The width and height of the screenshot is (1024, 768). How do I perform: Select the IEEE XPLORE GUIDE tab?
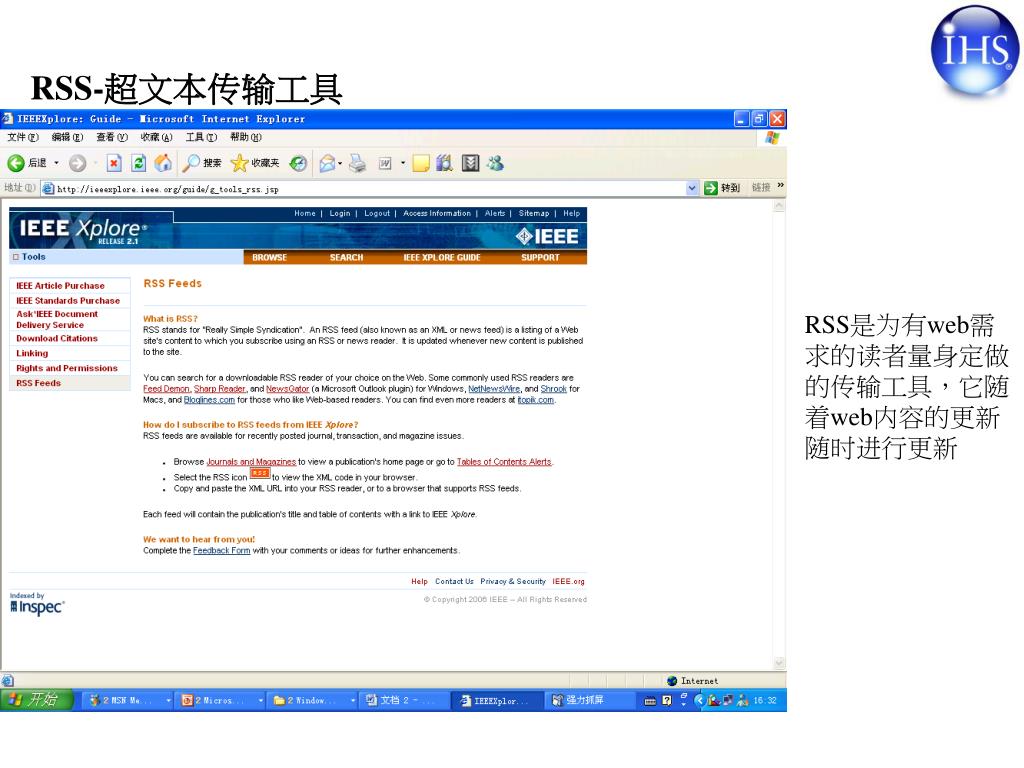tap(441, 257)
